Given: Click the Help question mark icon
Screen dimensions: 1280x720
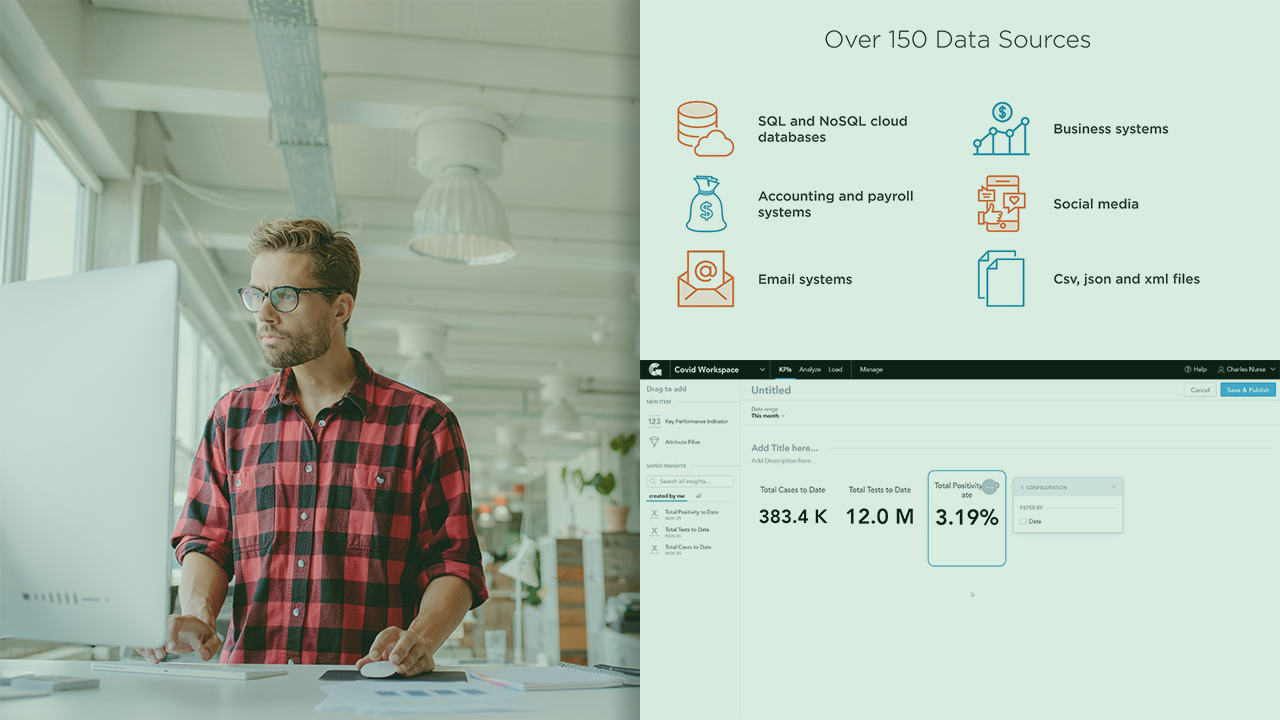Looking at the screenshot, I should [x=1188, y=370].
